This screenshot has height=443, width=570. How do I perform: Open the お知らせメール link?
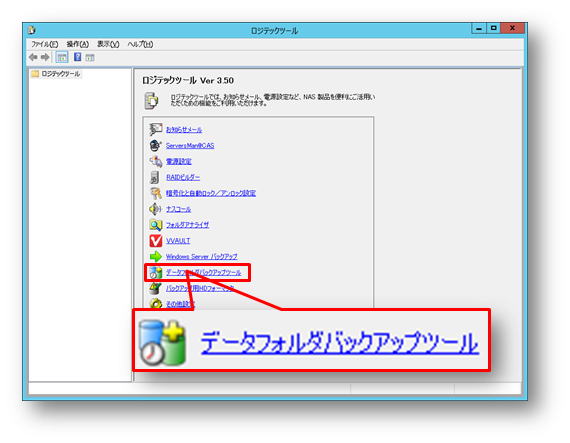(x=184, y=130)
